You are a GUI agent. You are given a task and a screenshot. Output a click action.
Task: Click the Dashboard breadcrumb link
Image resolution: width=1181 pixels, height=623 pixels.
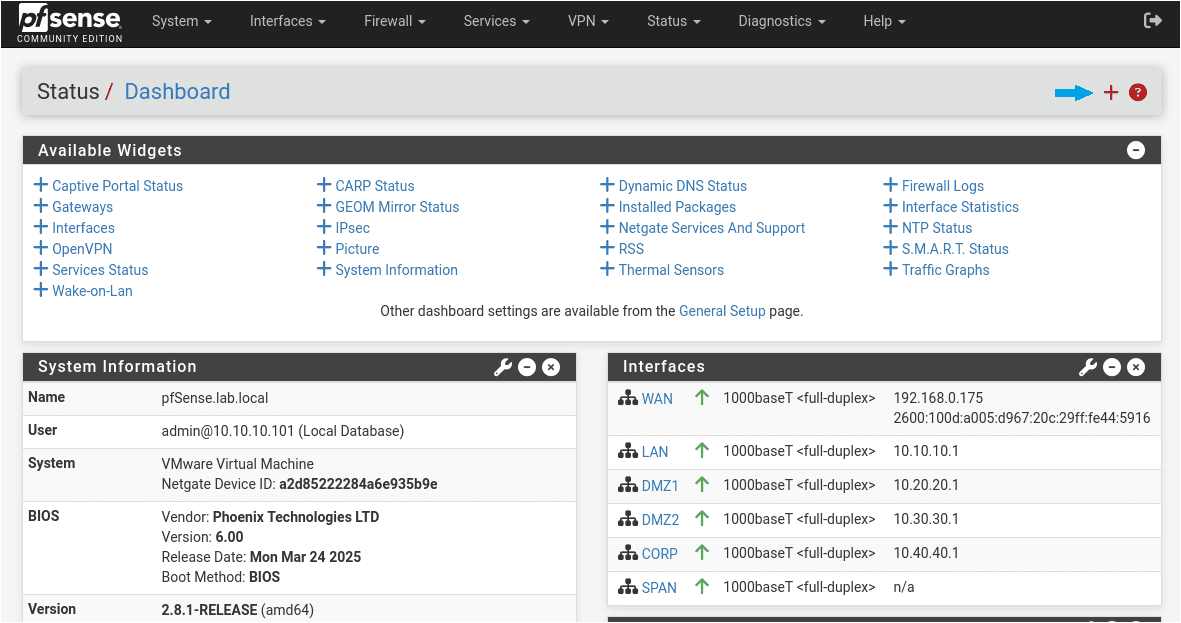pos(177,91)
